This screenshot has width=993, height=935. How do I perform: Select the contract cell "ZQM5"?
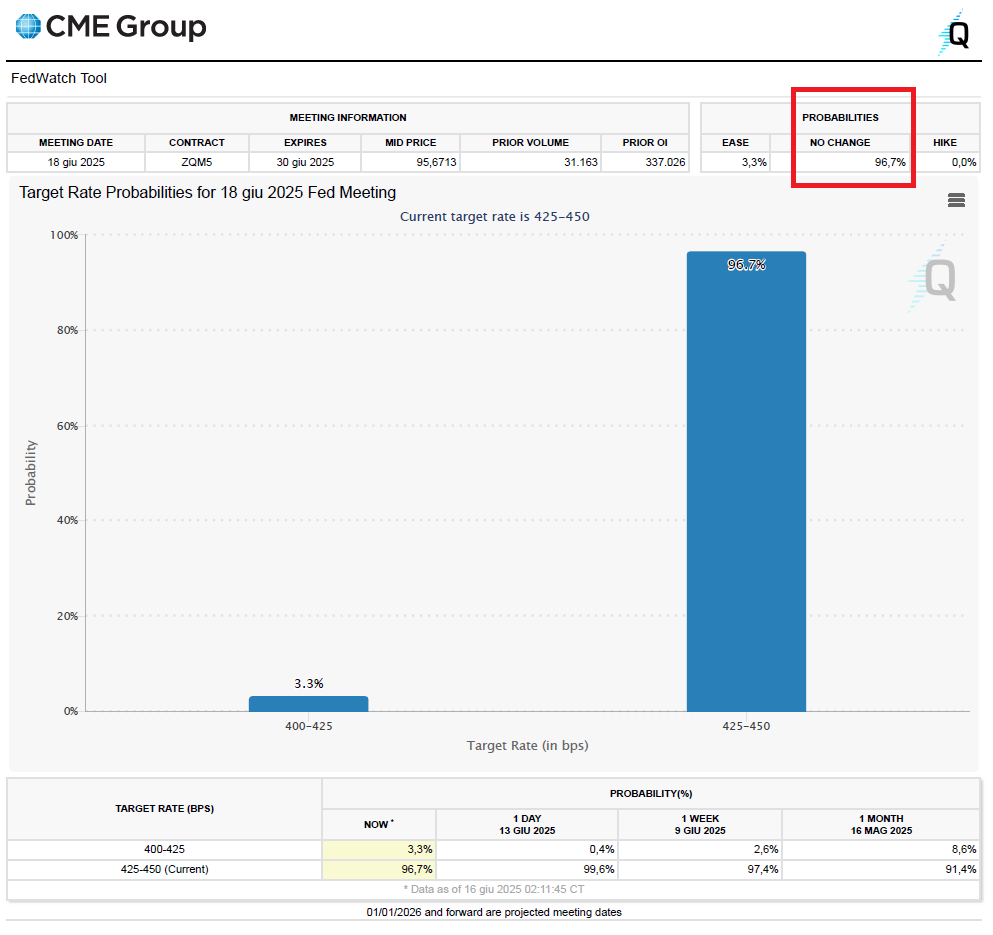197,162
